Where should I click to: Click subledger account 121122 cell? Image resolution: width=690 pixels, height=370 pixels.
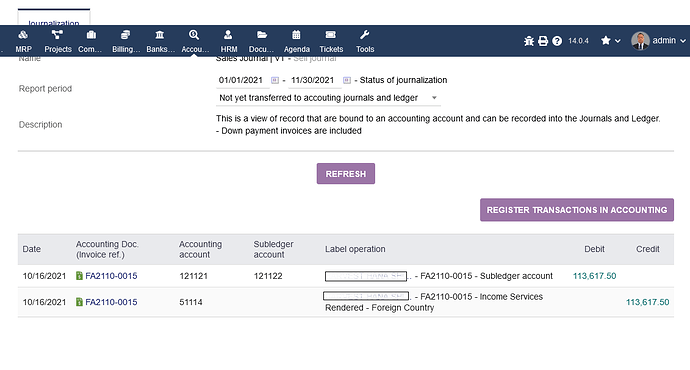pos(268,276)
